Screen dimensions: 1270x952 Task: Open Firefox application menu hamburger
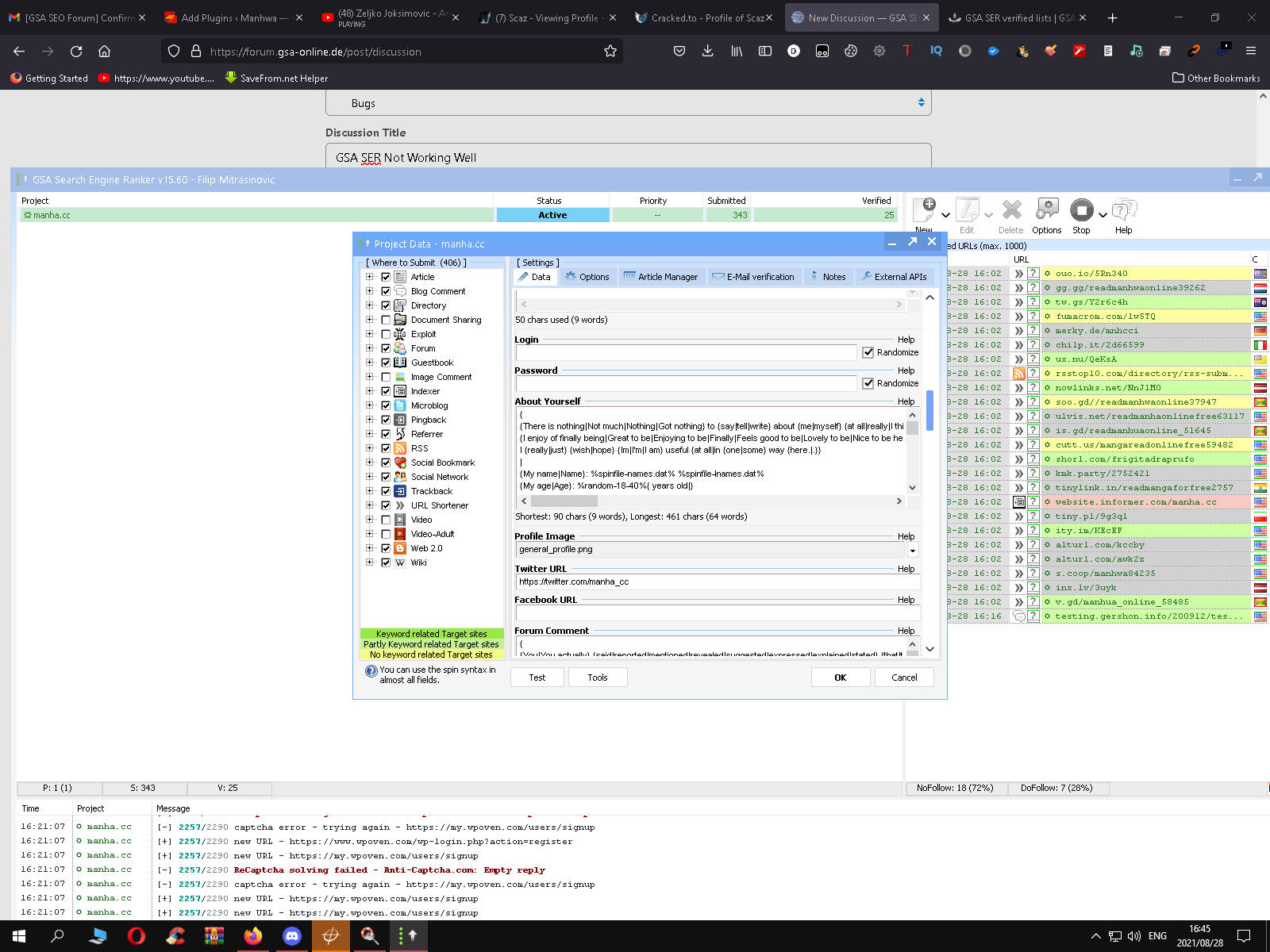(x=1251, y=51)
